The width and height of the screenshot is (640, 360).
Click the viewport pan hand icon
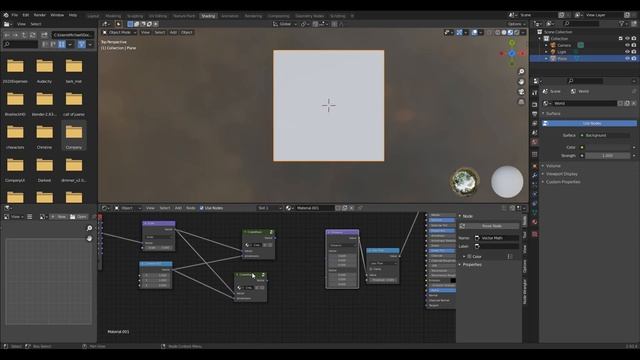click(521, 82)
